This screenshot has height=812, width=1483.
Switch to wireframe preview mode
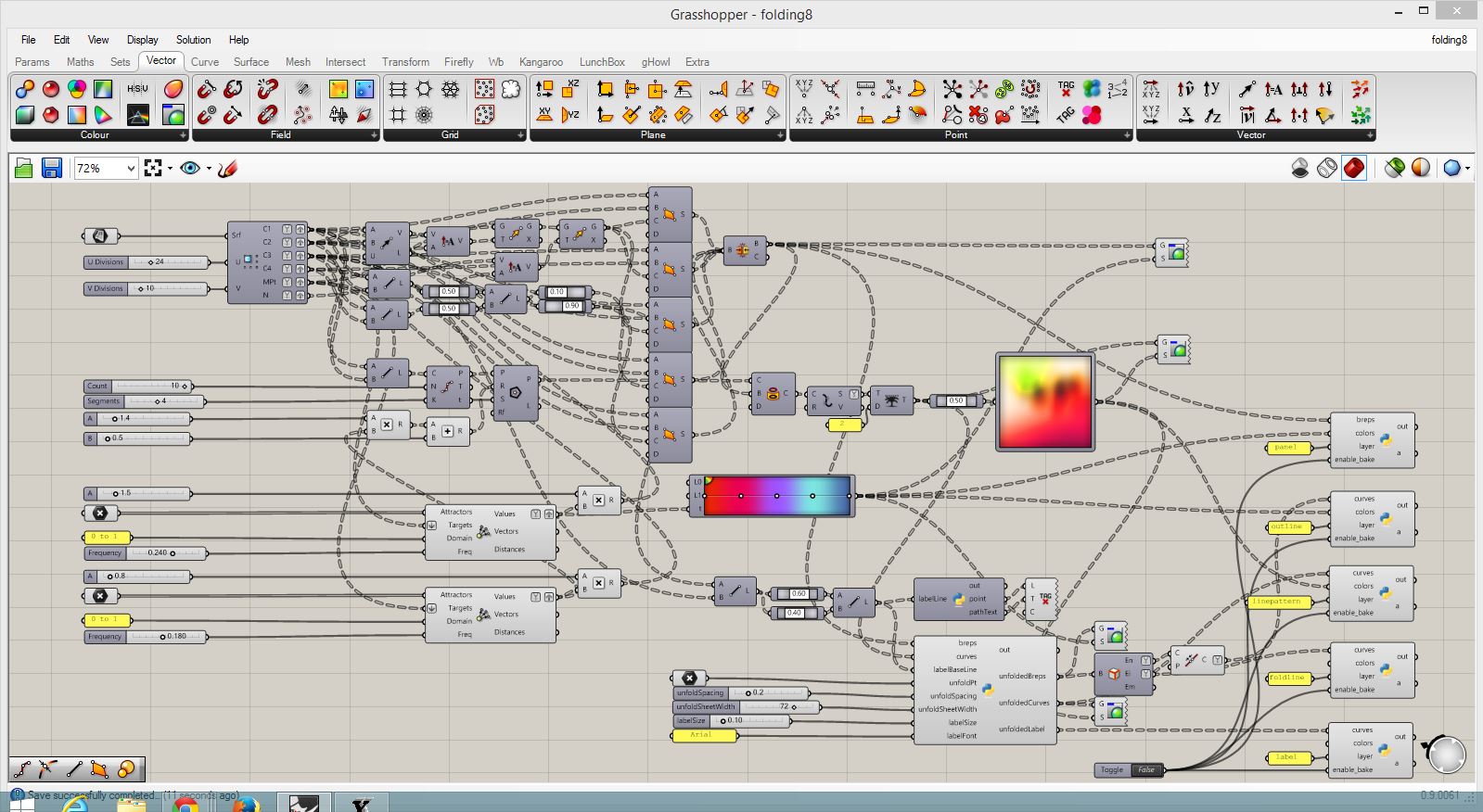[1327, 168]
